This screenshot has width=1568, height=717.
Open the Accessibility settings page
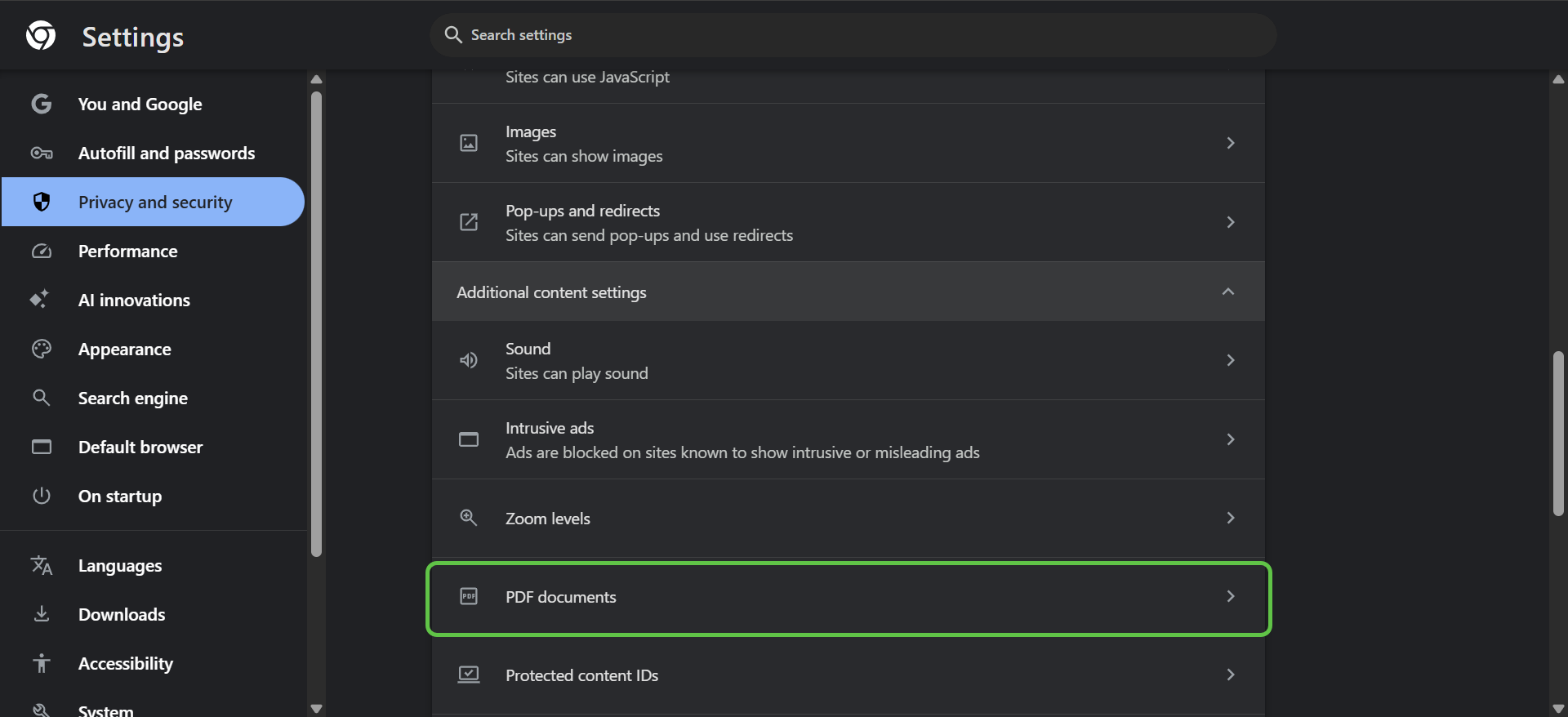(x=153, y=663)
